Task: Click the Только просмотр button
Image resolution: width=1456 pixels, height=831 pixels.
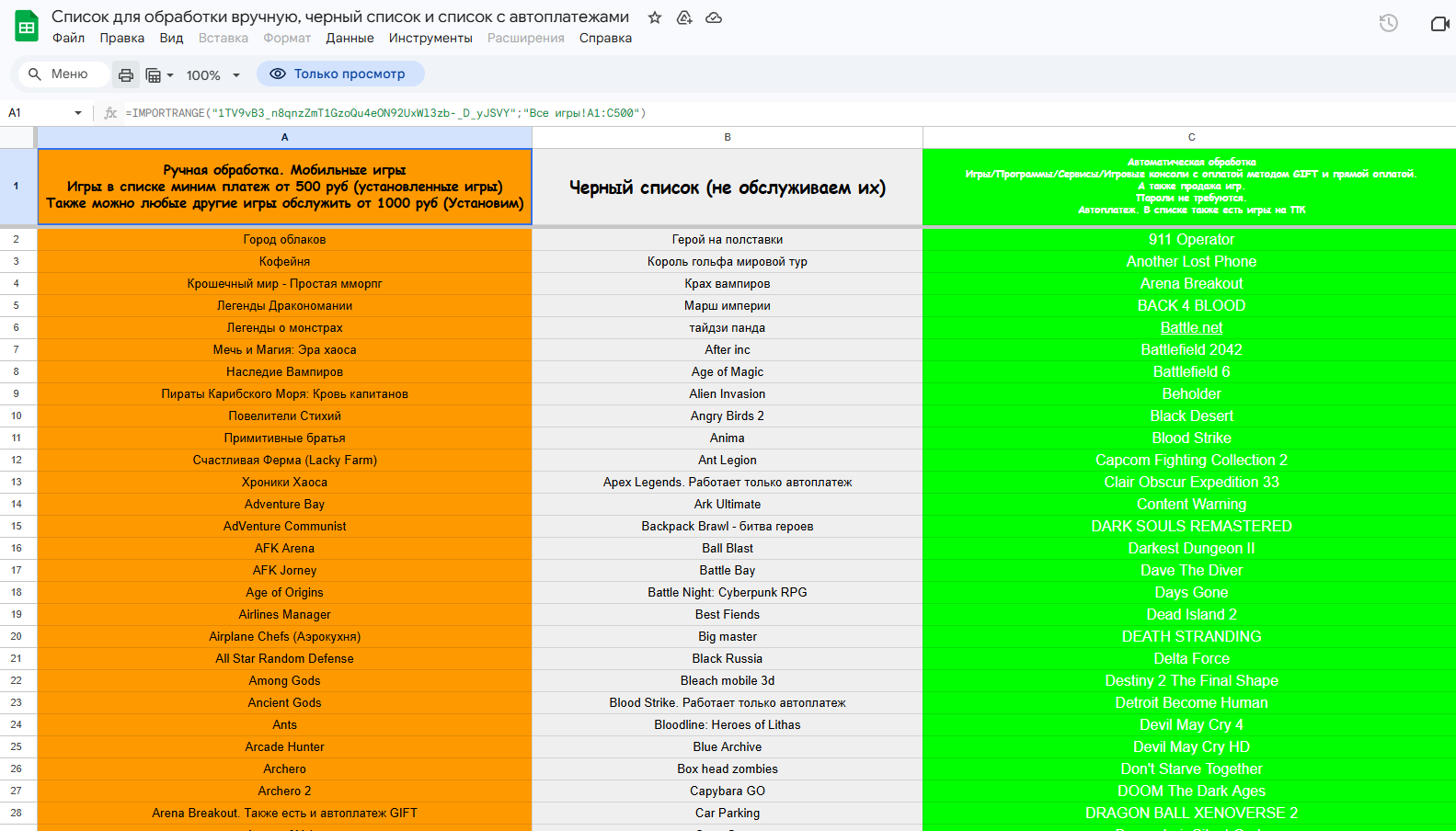Action: click(x=340, y=74)
